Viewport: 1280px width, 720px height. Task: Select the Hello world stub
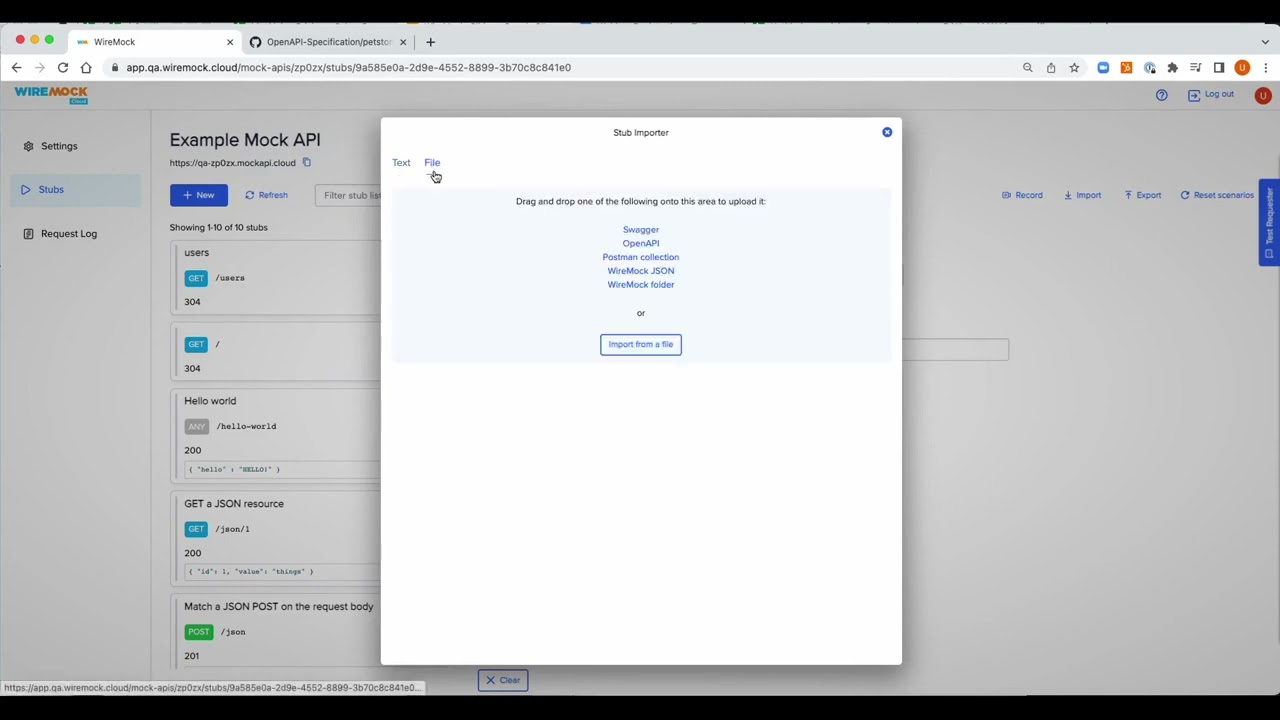276,434
